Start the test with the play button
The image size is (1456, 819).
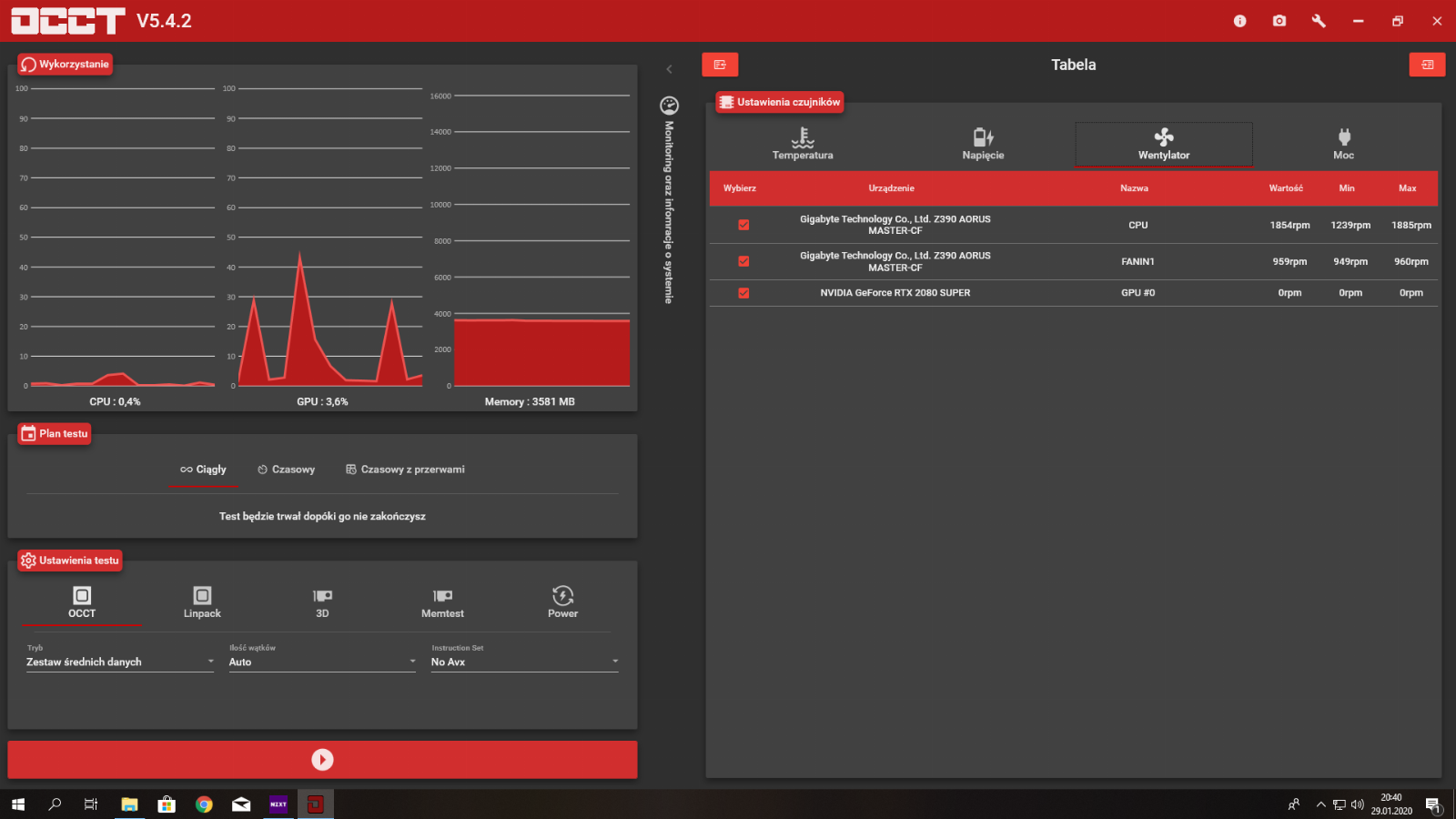pos(322,760)
